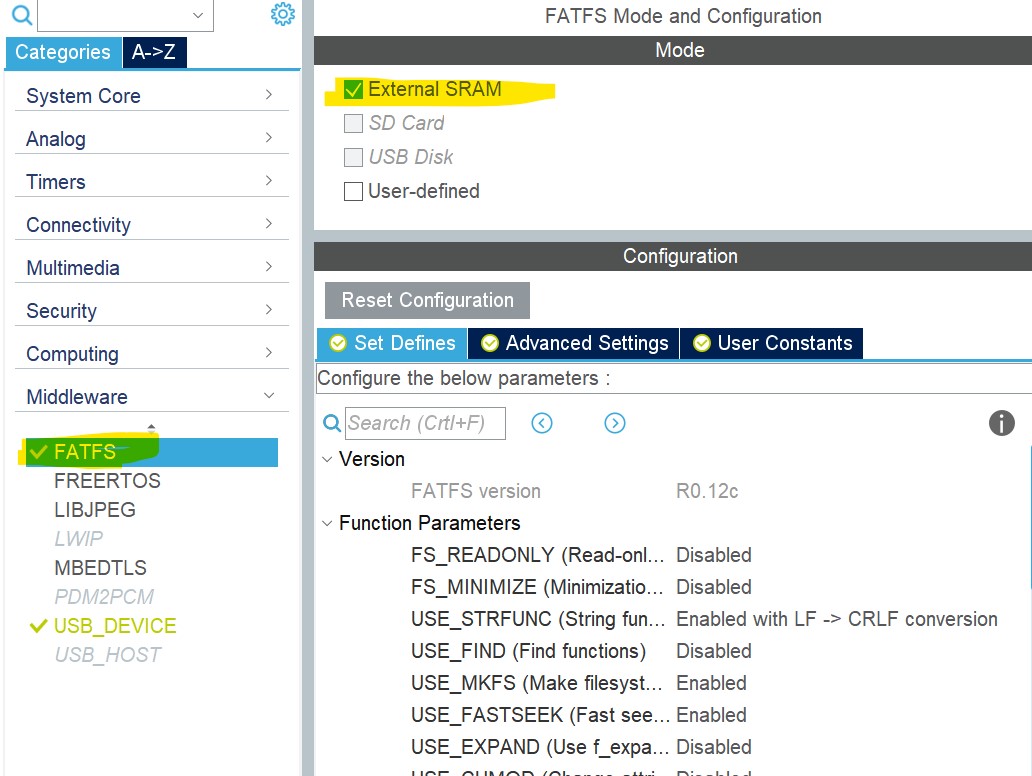Open the Set Defines tab

click(392, 343)
